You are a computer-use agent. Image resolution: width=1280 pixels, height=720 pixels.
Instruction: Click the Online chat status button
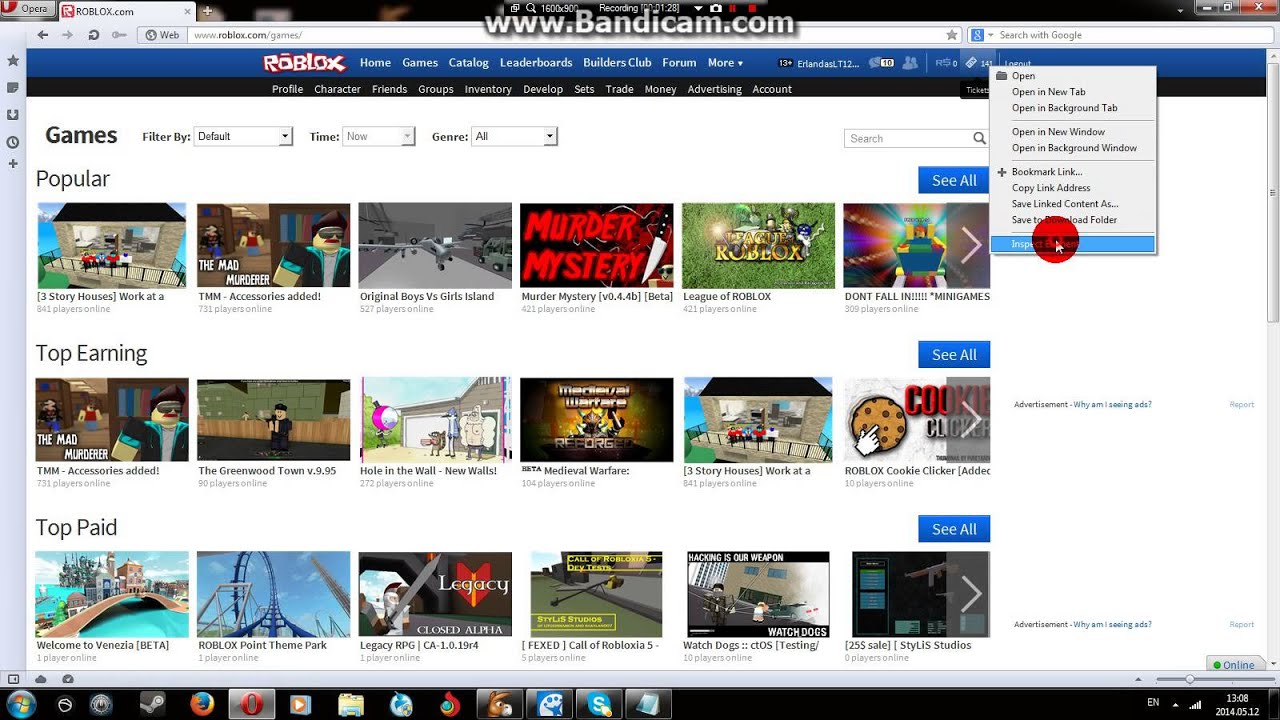coord(1234,665)
